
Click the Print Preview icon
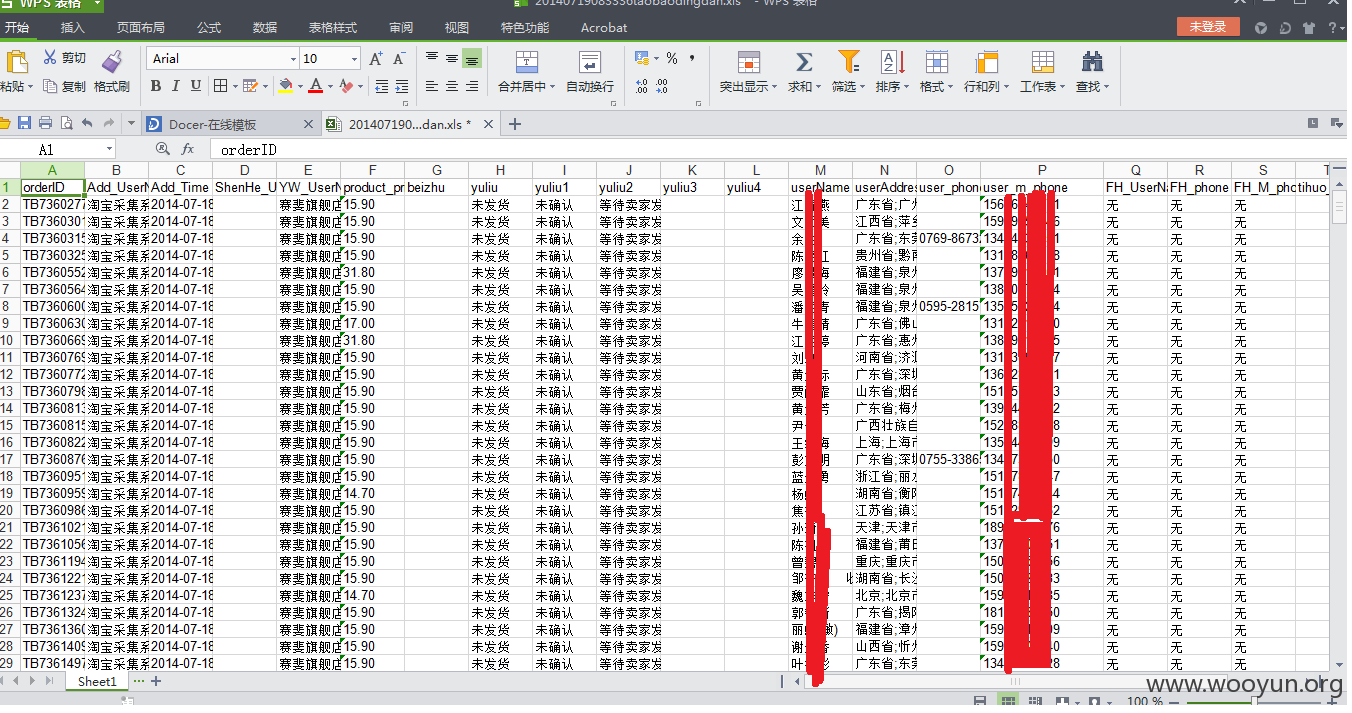[66, 123]
